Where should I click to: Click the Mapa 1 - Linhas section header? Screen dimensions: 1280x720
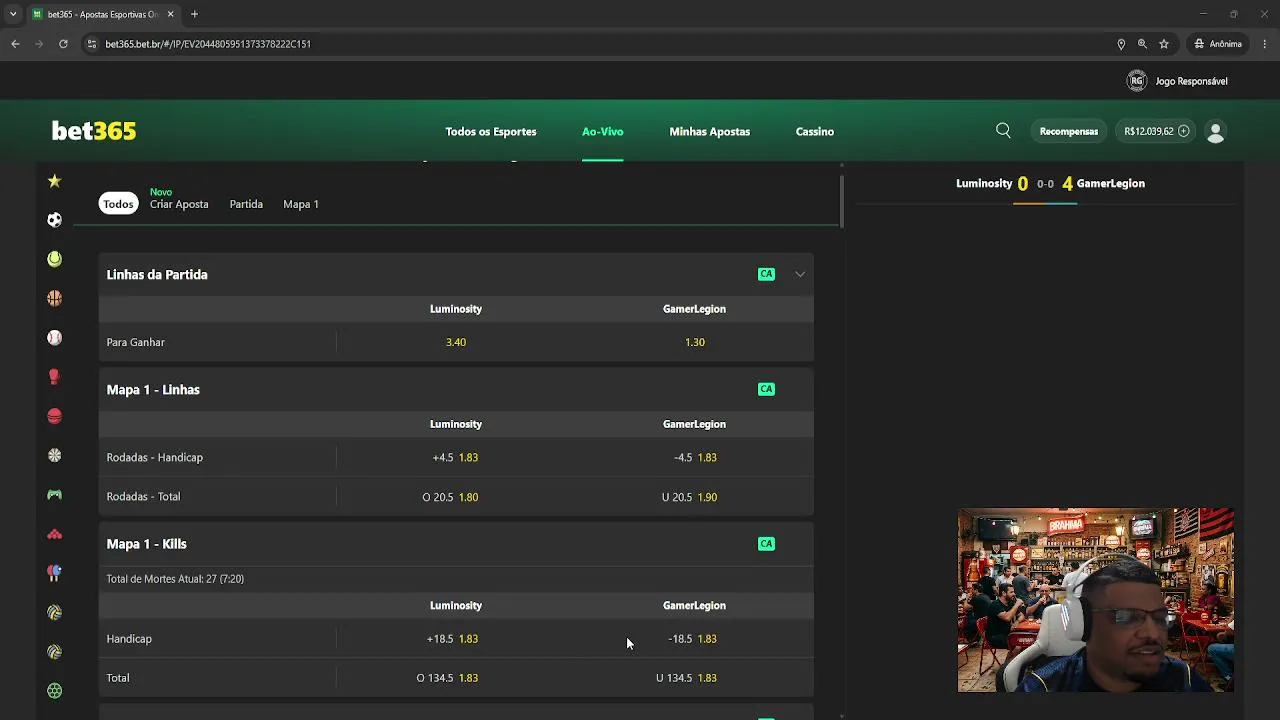coord(456,389)
